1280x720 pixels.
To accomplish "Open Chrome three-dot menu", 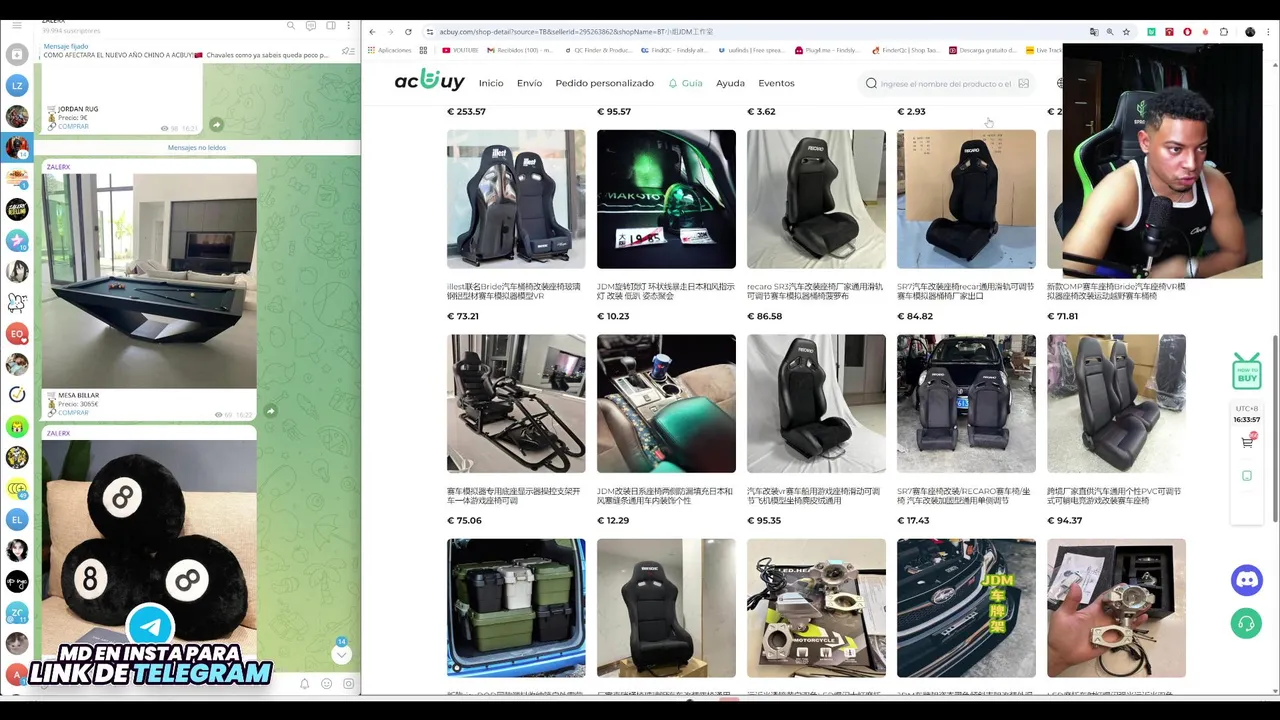I will tap(1268, 32).
